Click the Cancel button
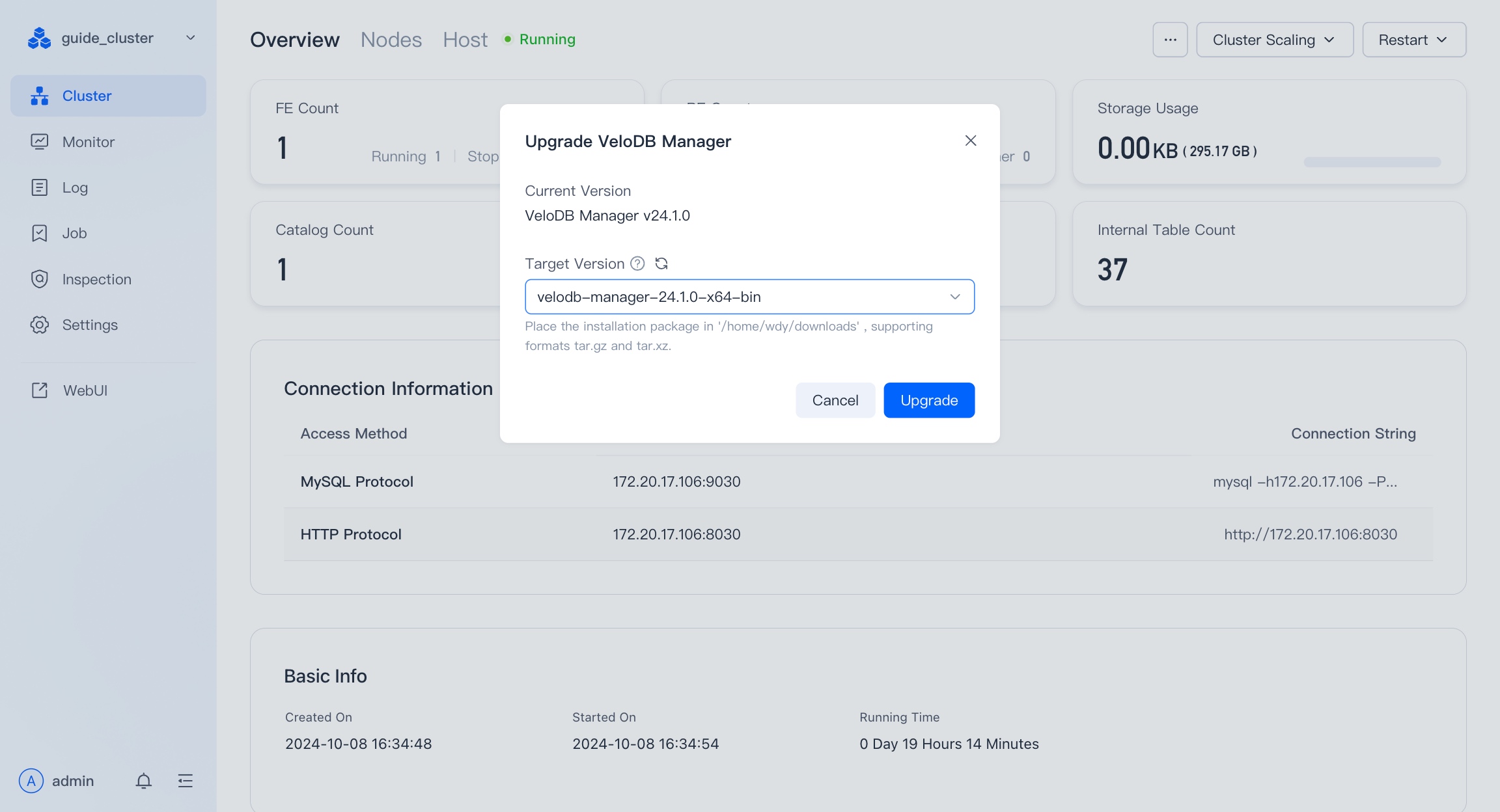This screenshot has width=1500, height=812. (835, 400)
